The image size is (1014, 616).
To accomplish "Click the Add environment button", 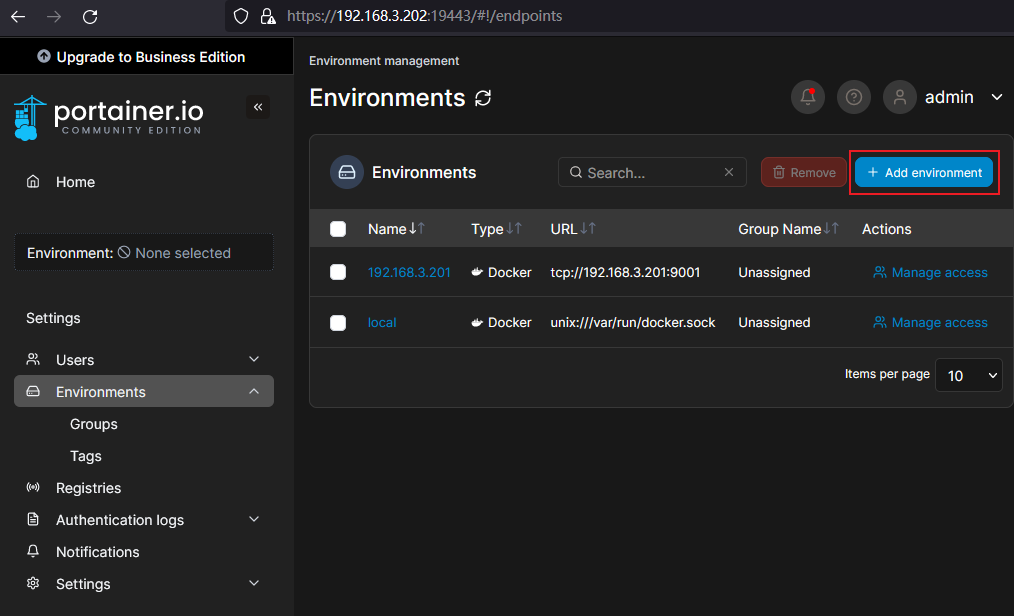I will click(924, 172).
